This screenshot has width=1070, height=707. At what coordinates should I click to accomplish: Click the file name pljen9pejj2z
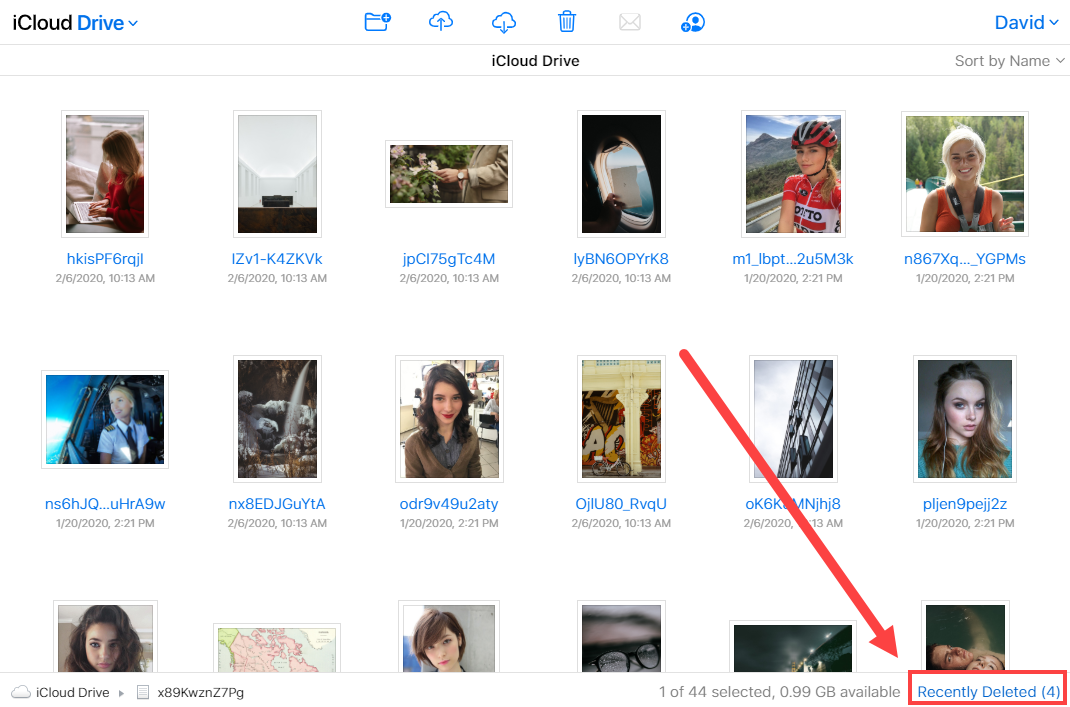tap(965, 504)
